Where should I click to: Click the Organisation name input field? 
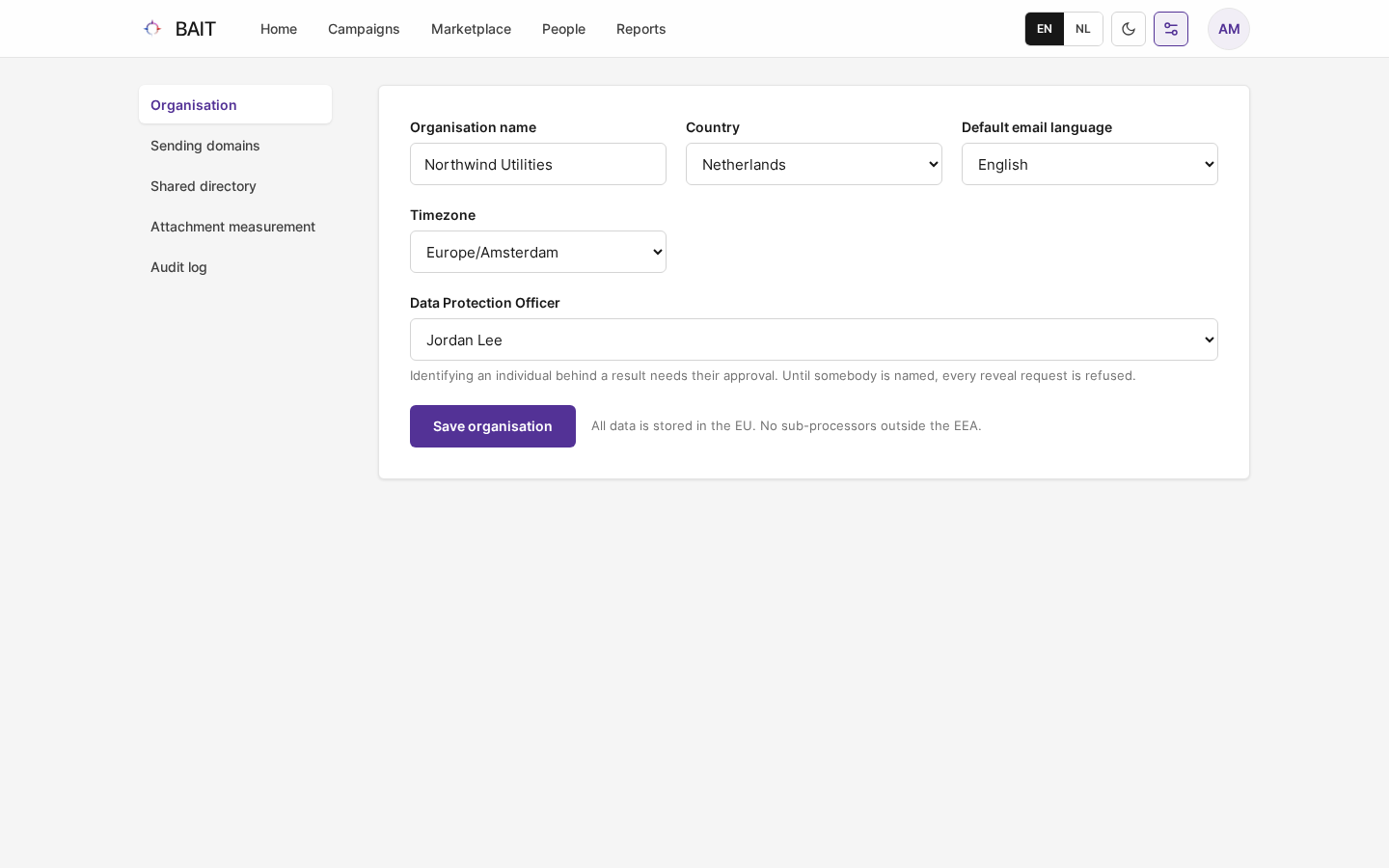point(538,164)
